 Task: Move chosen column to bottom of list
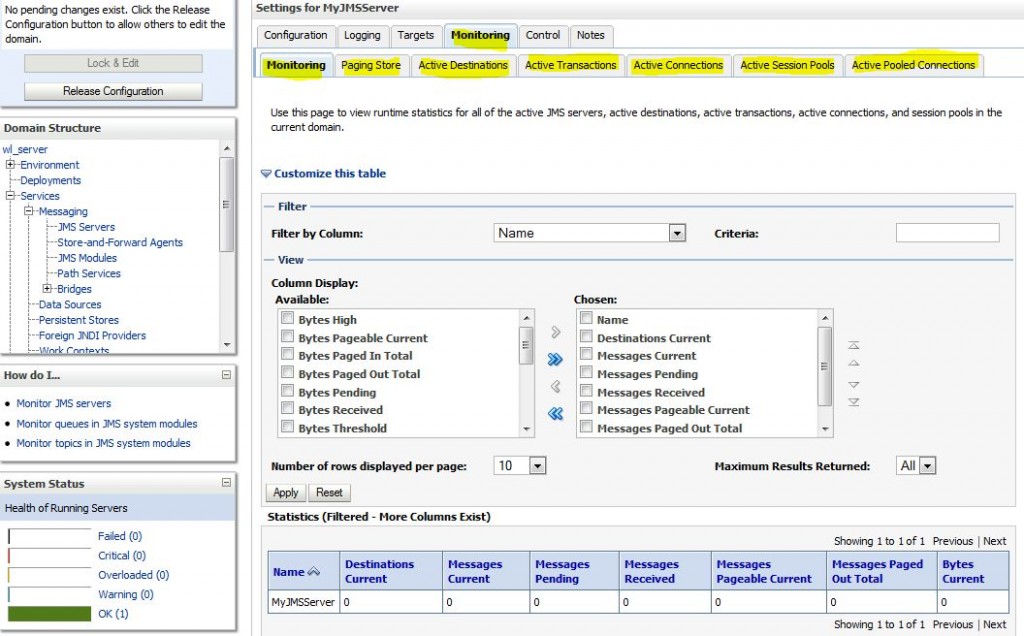854,402
